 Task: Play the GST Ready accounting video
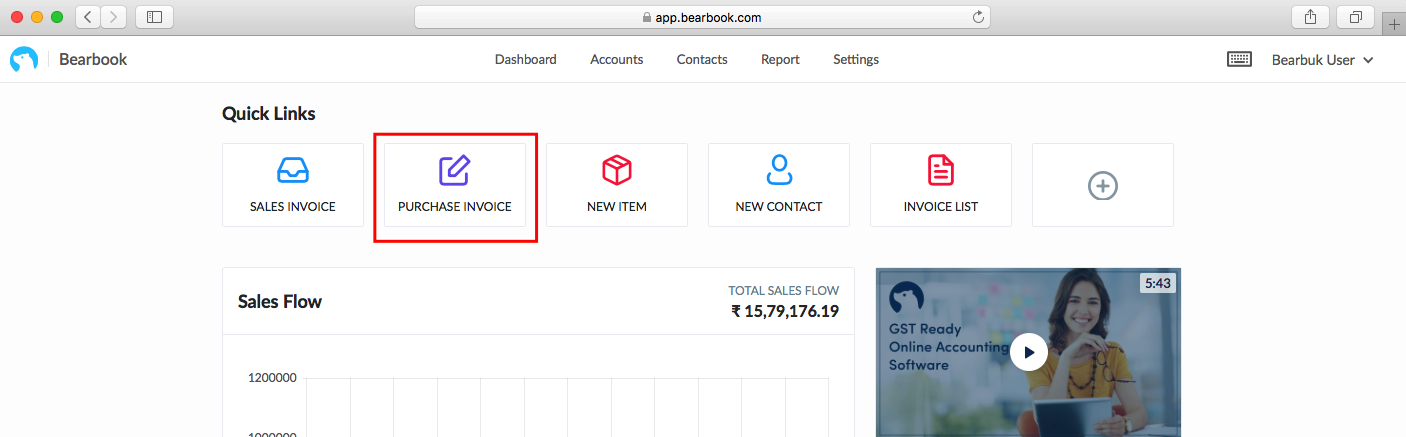point(1028,352)
